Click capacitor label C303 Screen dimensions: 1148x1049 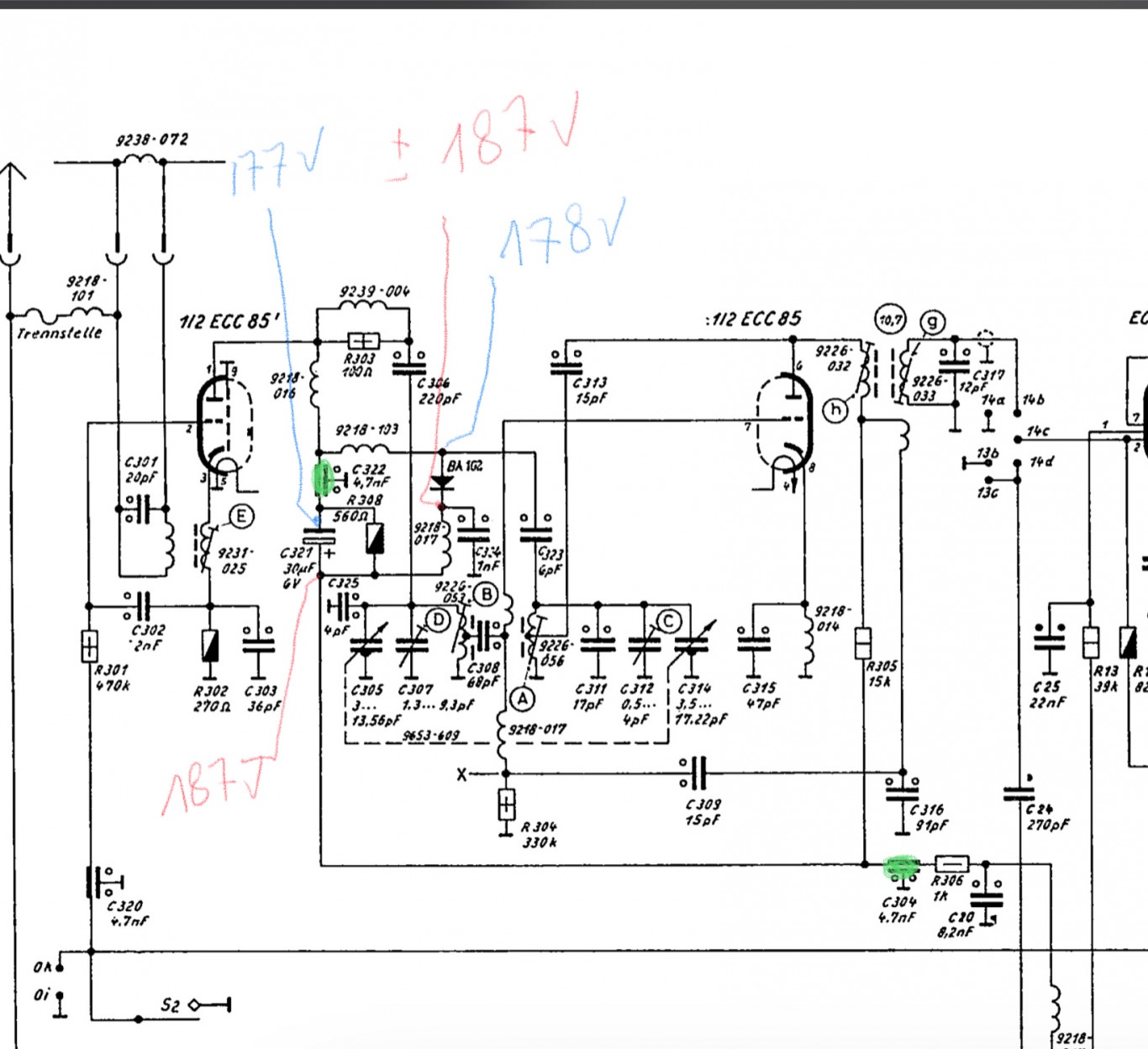pyautogui.click(x=261, y=691)
